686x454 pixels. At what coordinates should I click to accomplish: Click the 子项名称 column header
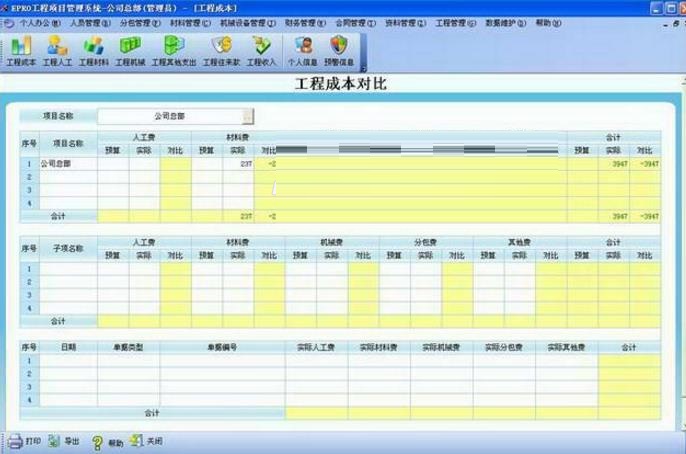(68, 248)
